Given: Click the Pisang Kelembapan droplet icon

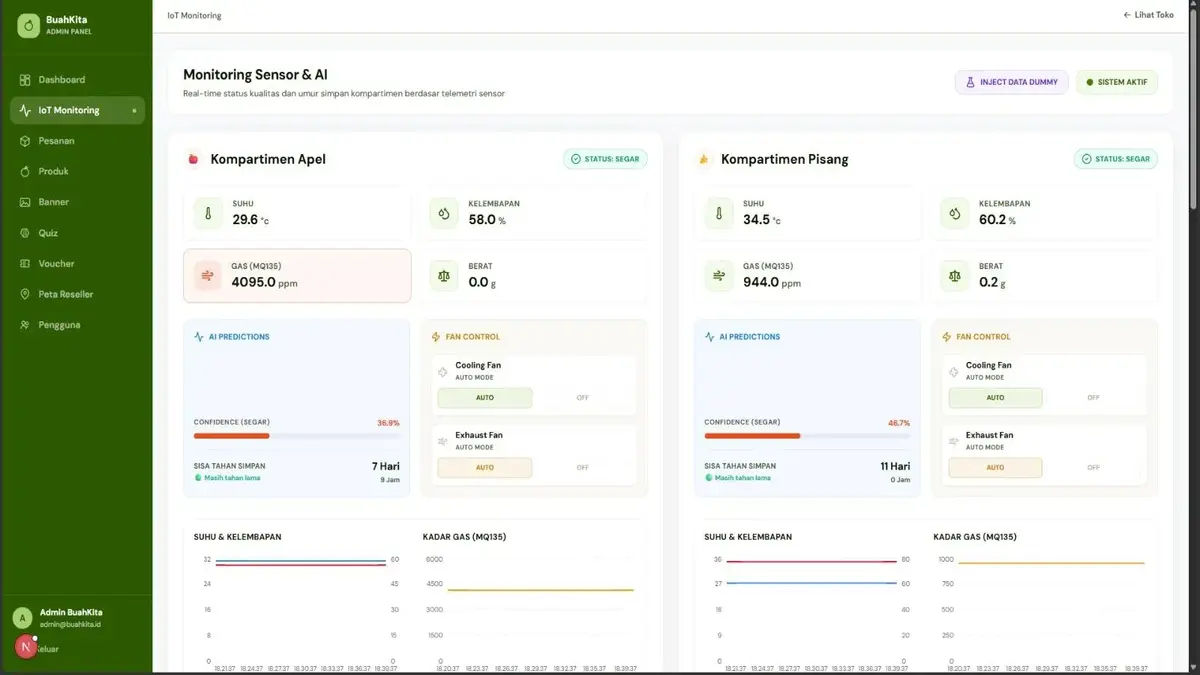Looking at the screenshot, I should pos(955,213).
